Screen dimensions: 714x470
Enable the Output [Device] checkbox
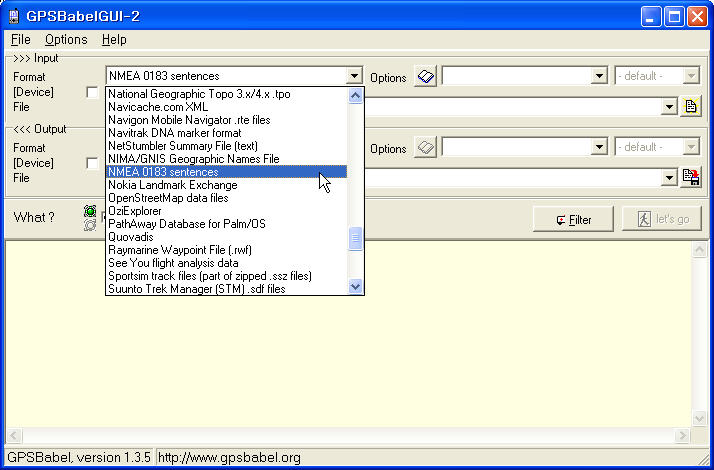92,163
